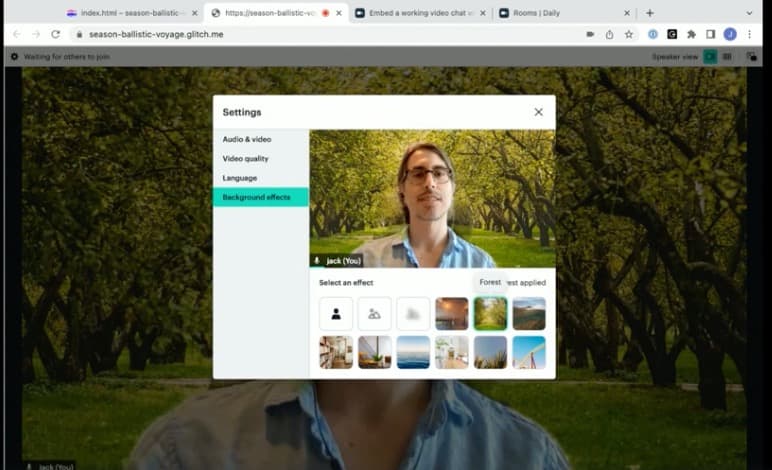Click the site lock icon in address bar
Image resolution: width=772 pixels, height=470 pixels.
[x=79, y=34]
